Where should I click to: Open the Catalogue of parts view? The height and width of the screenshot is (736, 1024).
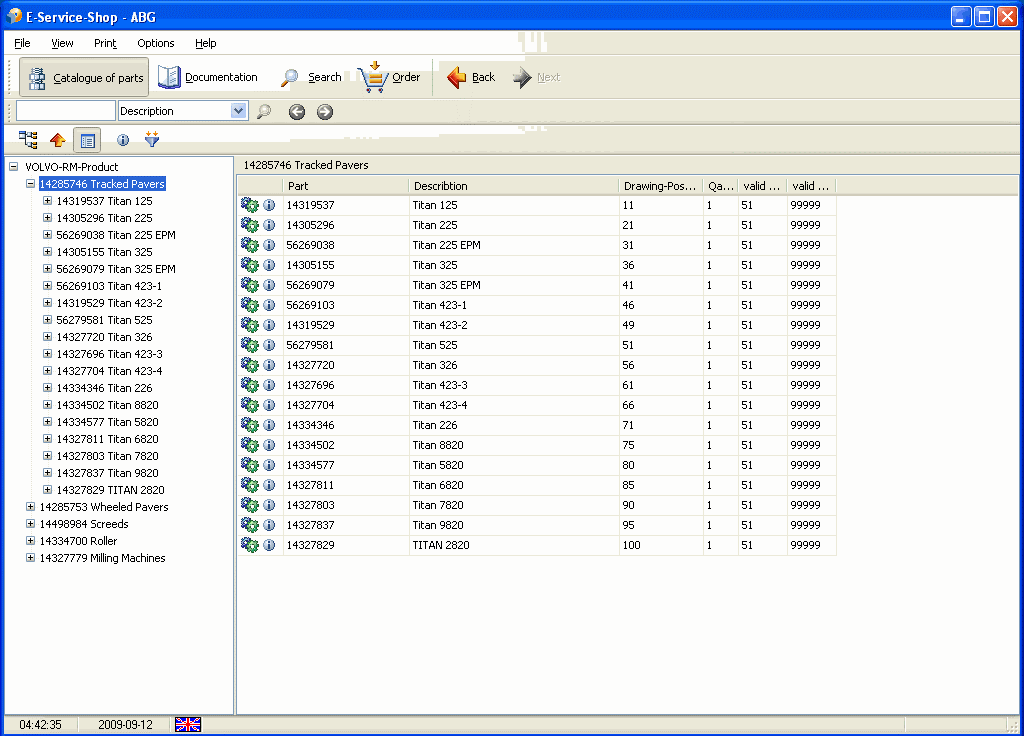(84, 78)
